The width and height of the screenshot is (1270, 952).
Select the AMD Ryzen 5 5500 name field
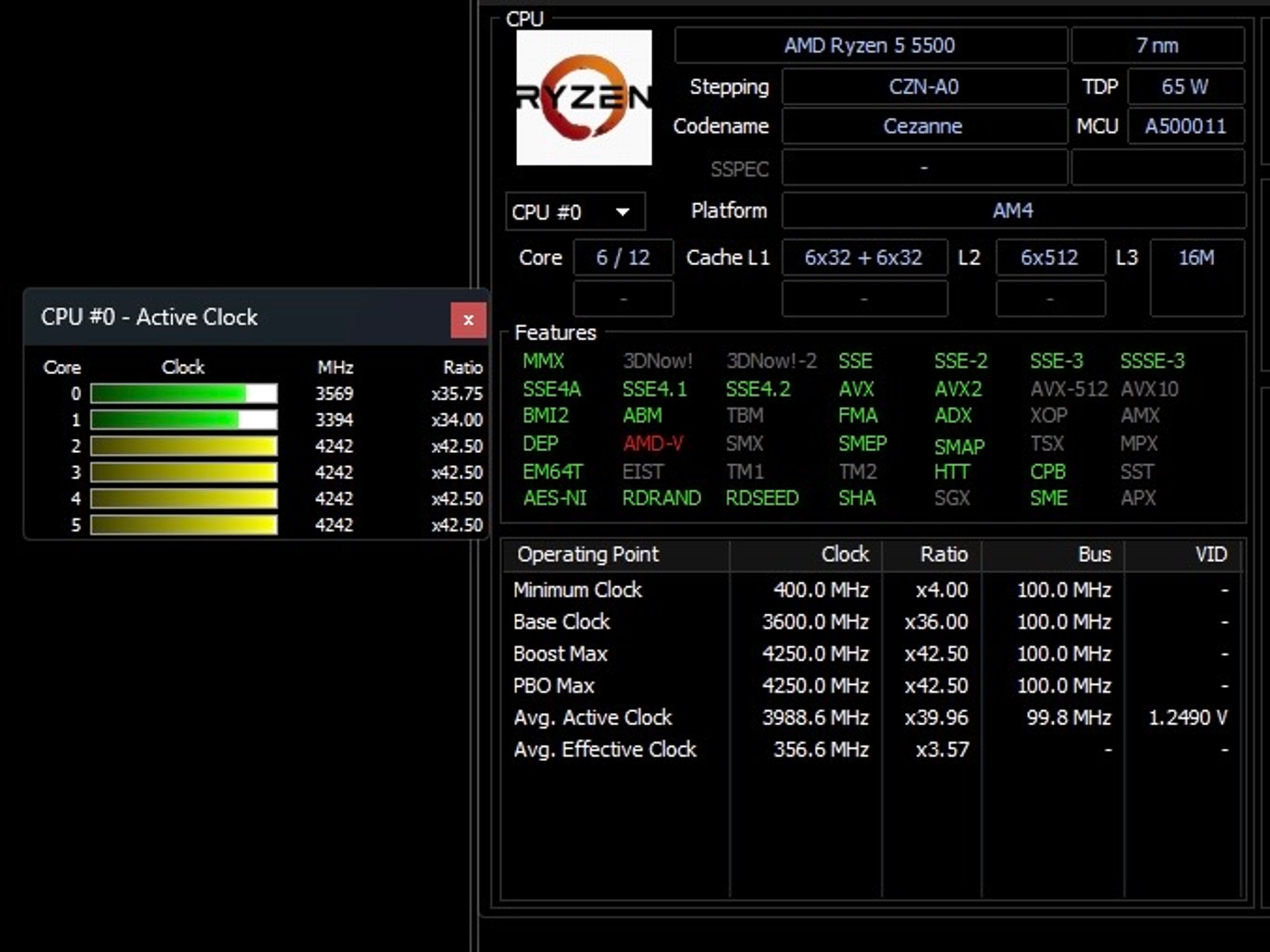871,45
